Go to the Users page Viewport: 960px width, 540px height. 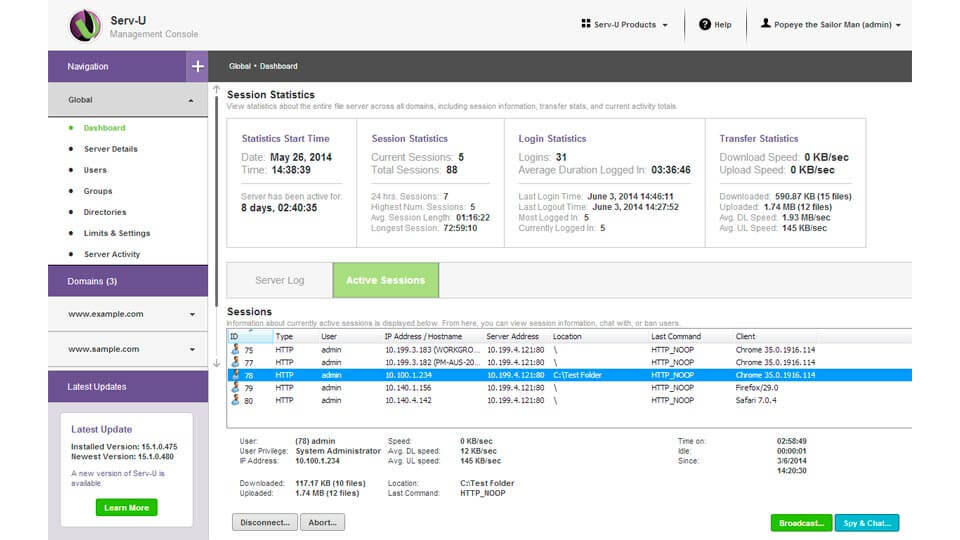tap(95, 170)
